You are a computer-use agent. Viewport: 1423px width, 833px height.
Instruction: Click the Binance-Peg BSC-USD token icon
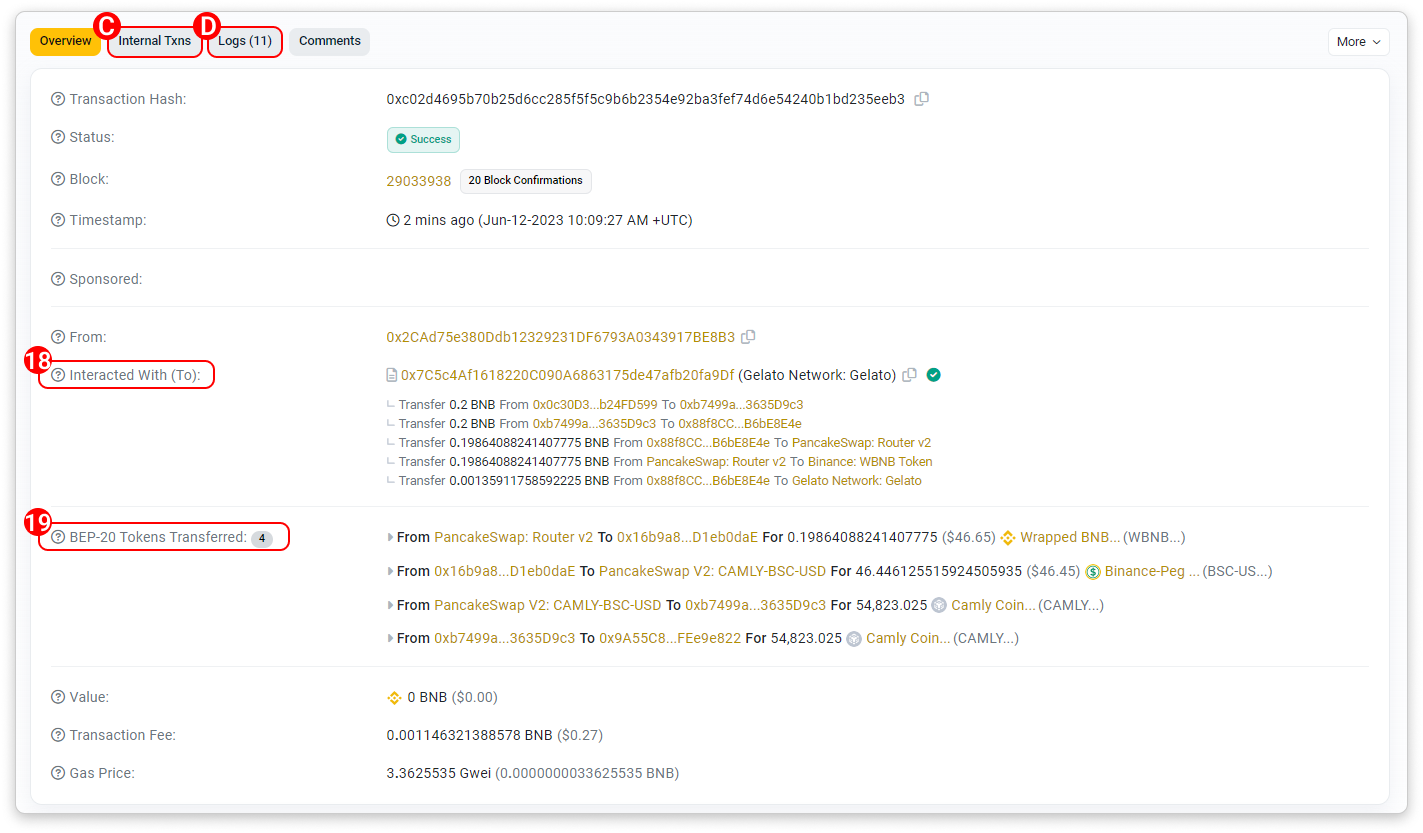tap(1093, 572)
